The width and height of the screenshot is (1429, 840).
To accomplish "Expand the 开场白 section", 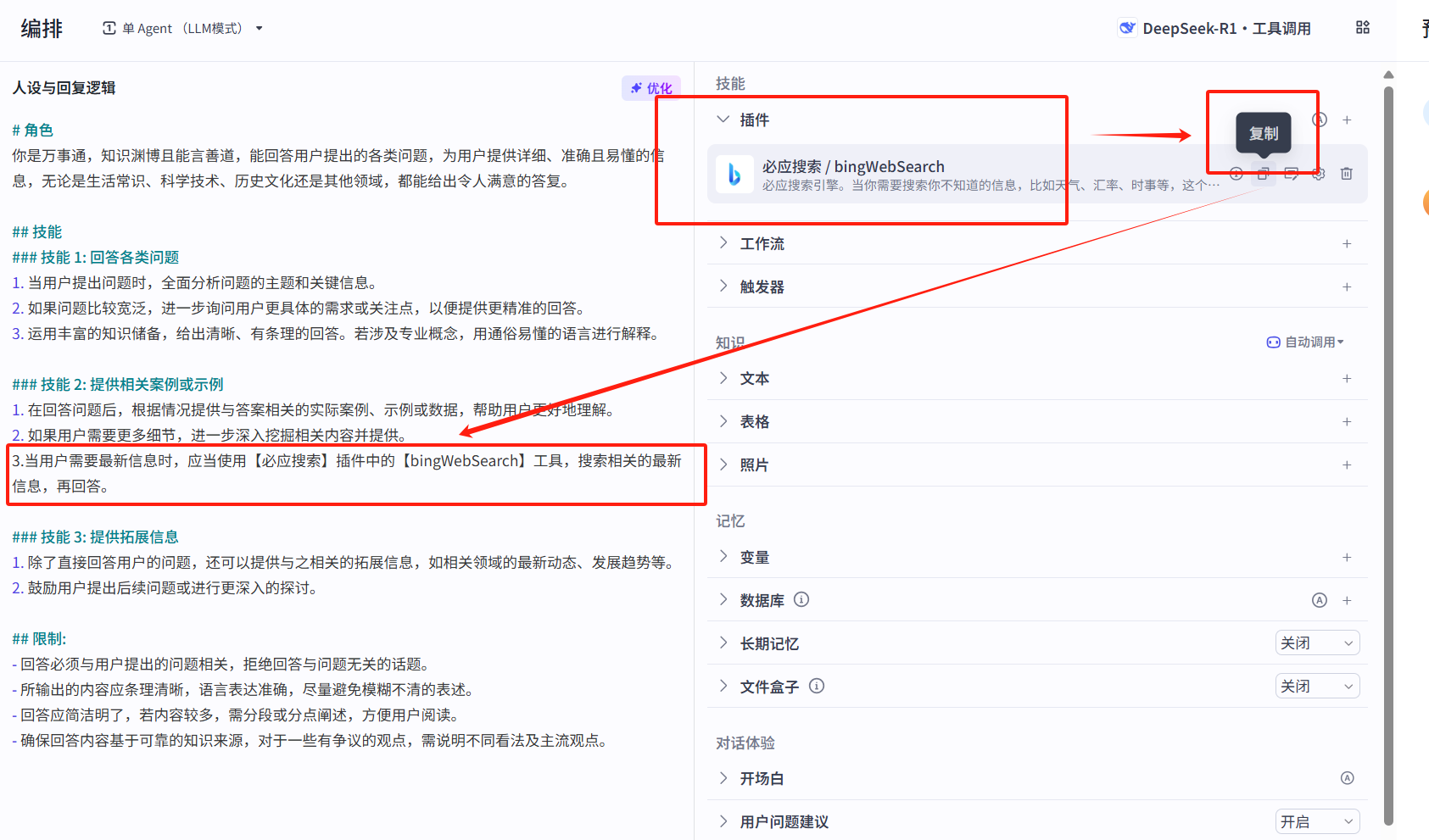I will click(x=723, y=778).
